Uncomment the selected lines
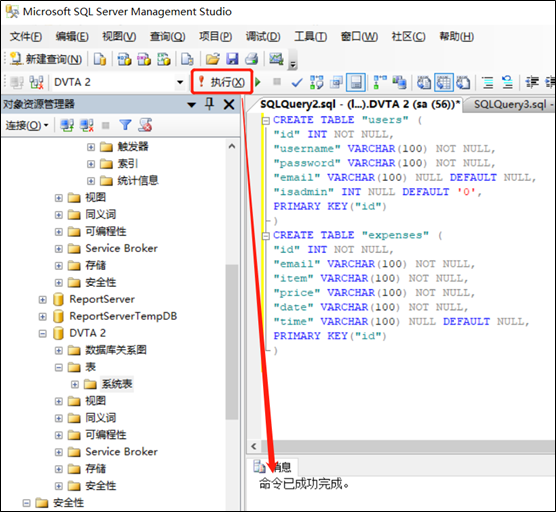This screenshot has width=556, height=512. point(507,82)
